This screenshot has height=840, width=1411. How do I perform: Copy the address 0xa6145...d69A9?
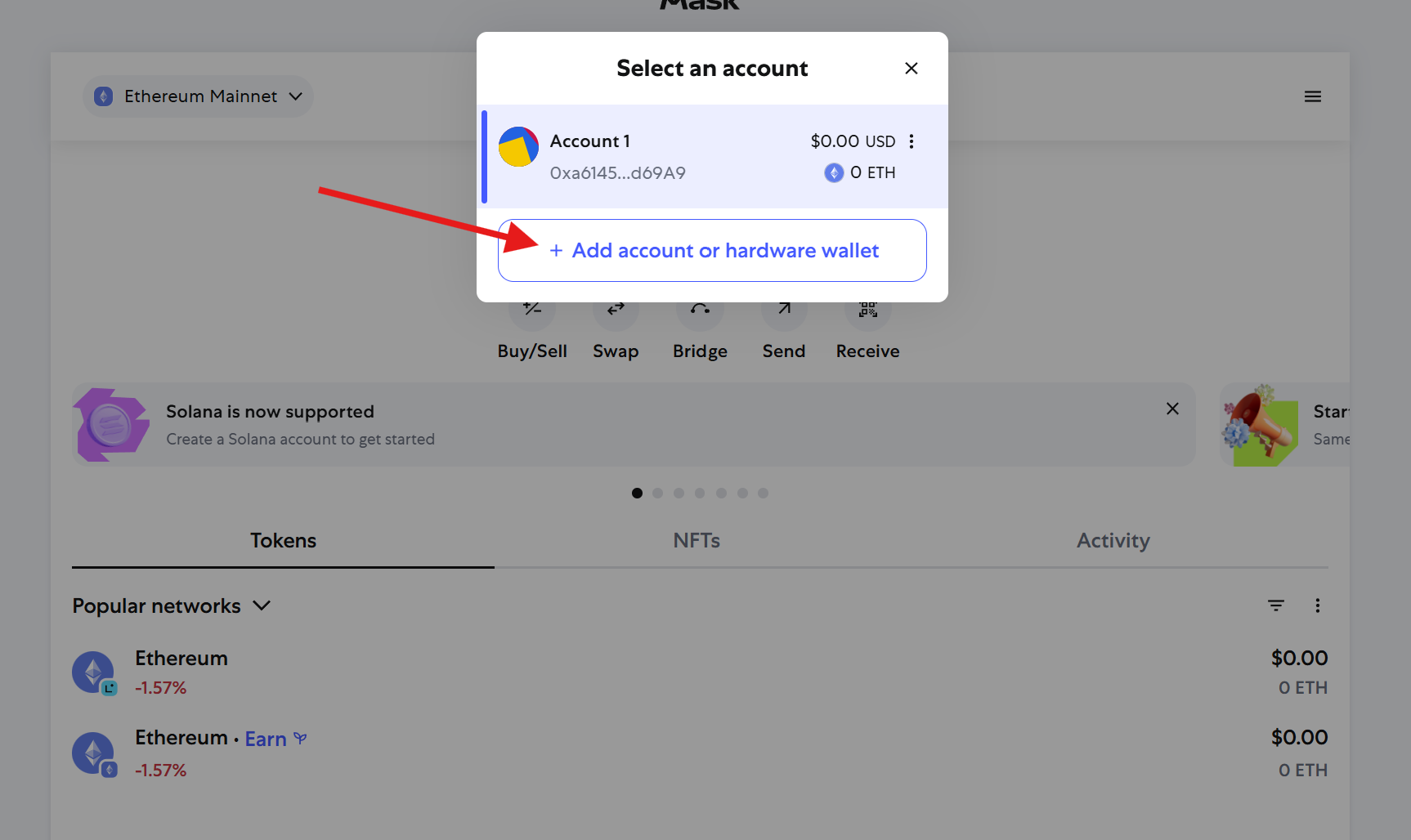coord(618,173)
